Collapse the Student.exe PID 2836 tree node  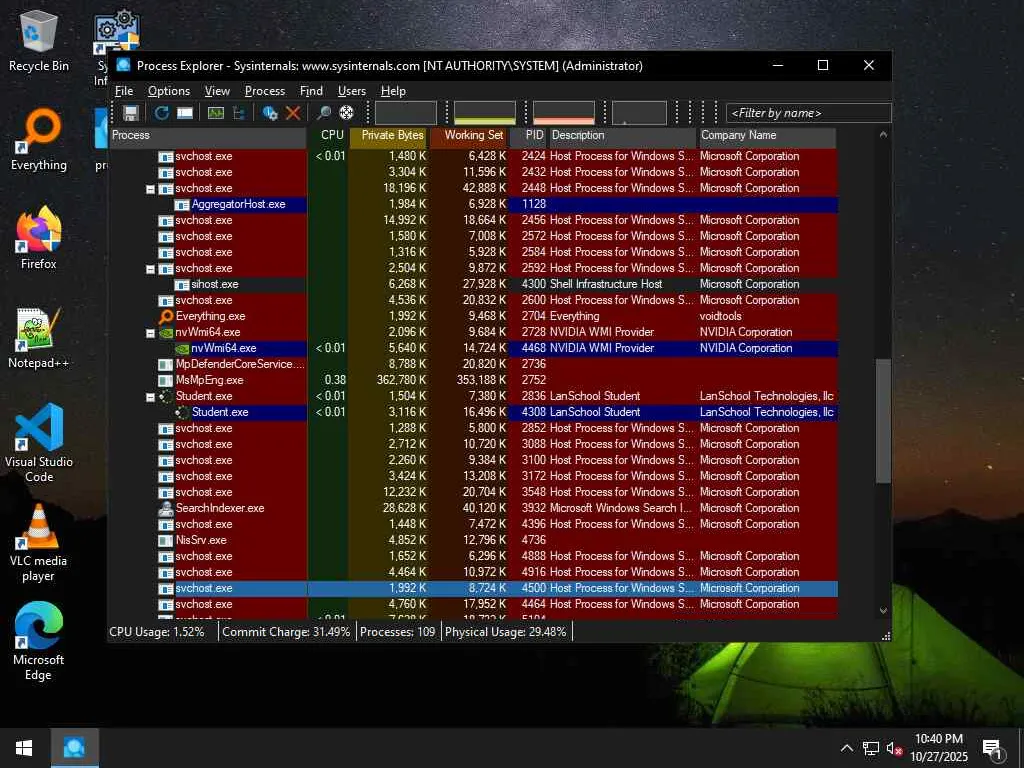point(150,396)
